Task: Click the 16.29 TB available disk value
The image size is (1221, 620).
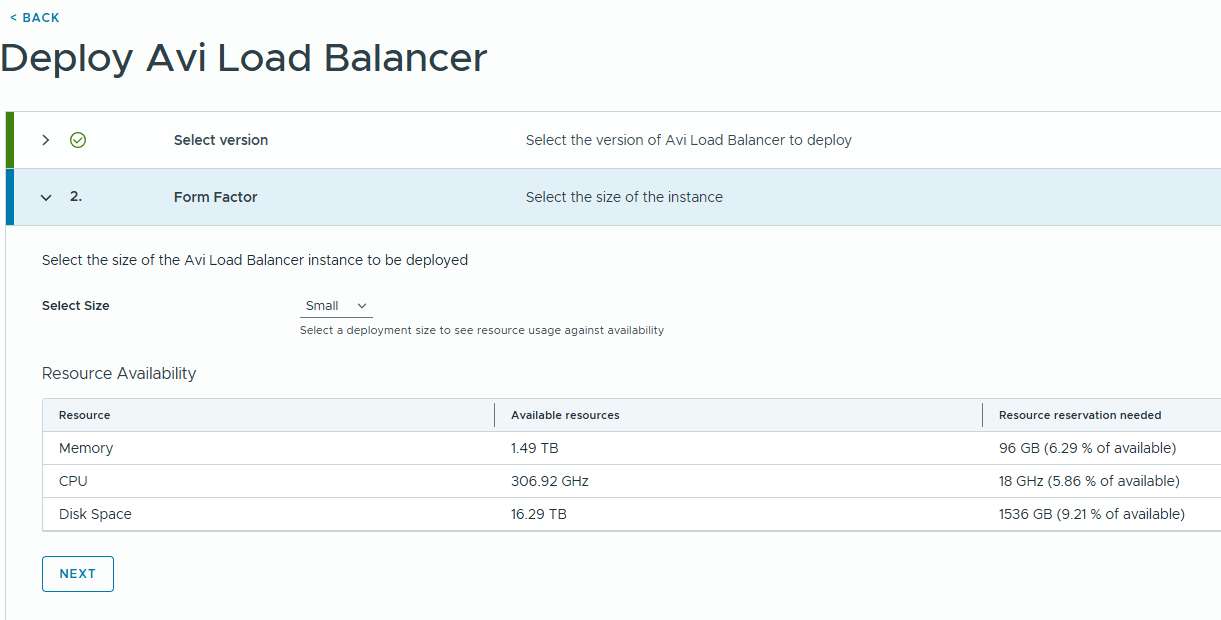Action: [539, 514]
